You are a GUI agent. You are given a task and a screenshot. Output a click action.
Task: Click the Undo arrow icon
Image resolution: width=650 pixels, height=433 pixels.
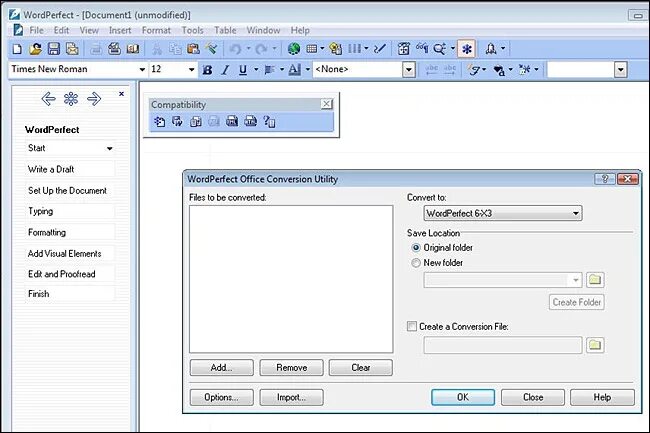pos(235,49)
